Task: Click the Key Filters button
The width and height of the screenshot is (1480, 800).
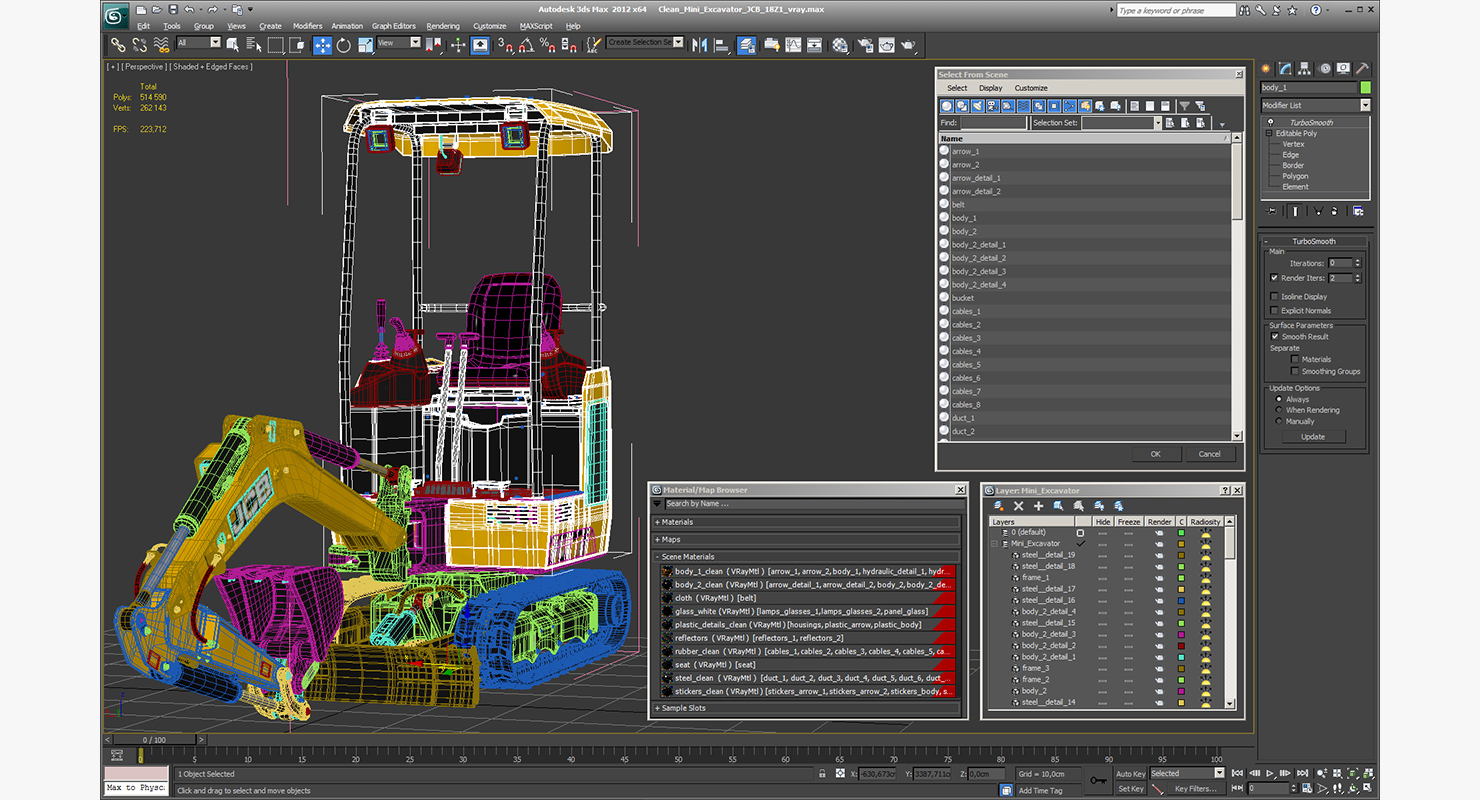Action: click(x=1195, y=788)
